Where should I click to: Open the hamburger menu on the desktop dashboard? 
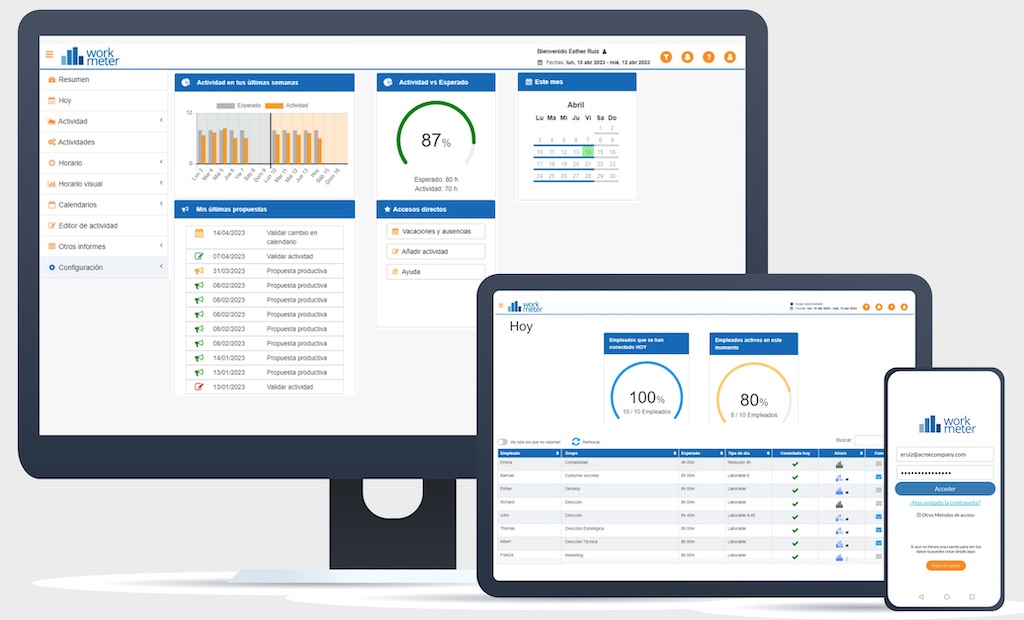coord(50,54)
